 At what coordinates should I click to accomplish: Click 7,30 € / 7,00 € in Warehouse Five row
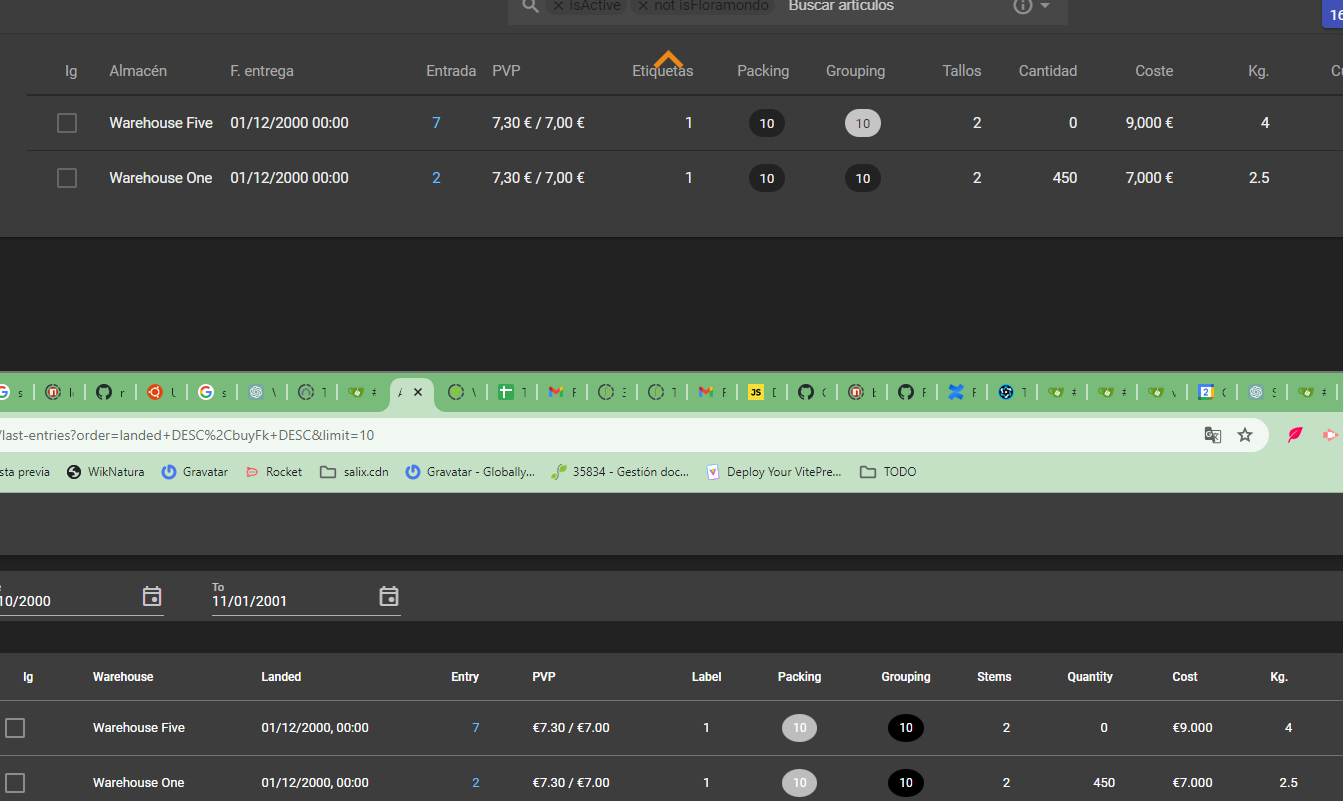pos(538,123)
